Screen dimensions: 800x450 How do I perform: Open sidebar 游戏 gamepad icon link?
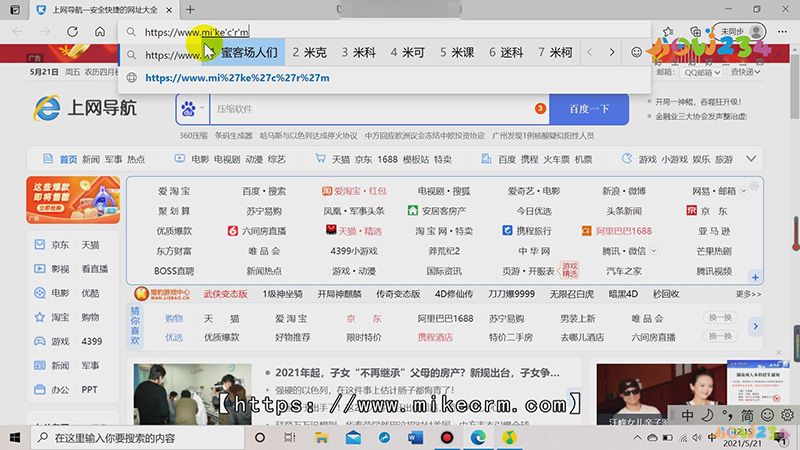point(40,341)
